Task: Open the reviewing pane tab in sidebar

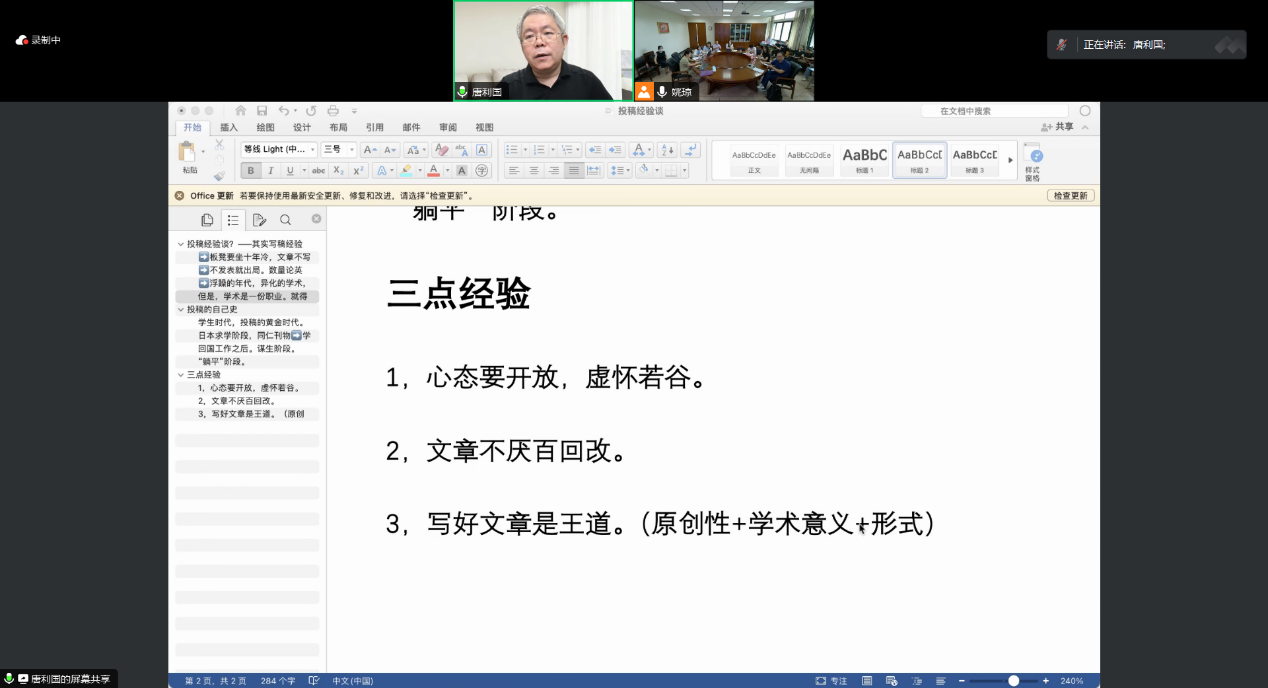Action: (259, 220)
